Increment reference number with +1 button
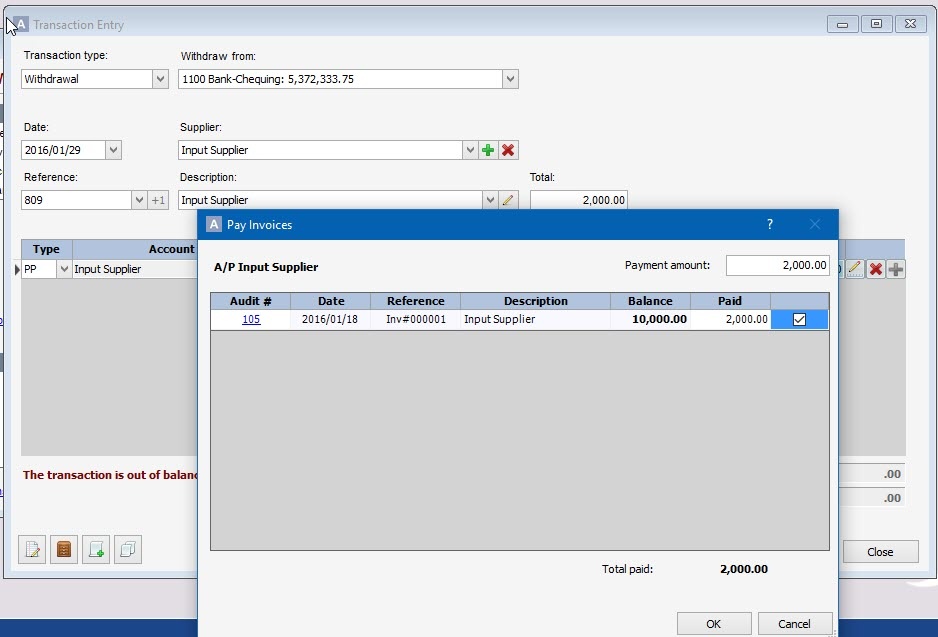Viewport: 938px width, 637px height. point(158,200)
